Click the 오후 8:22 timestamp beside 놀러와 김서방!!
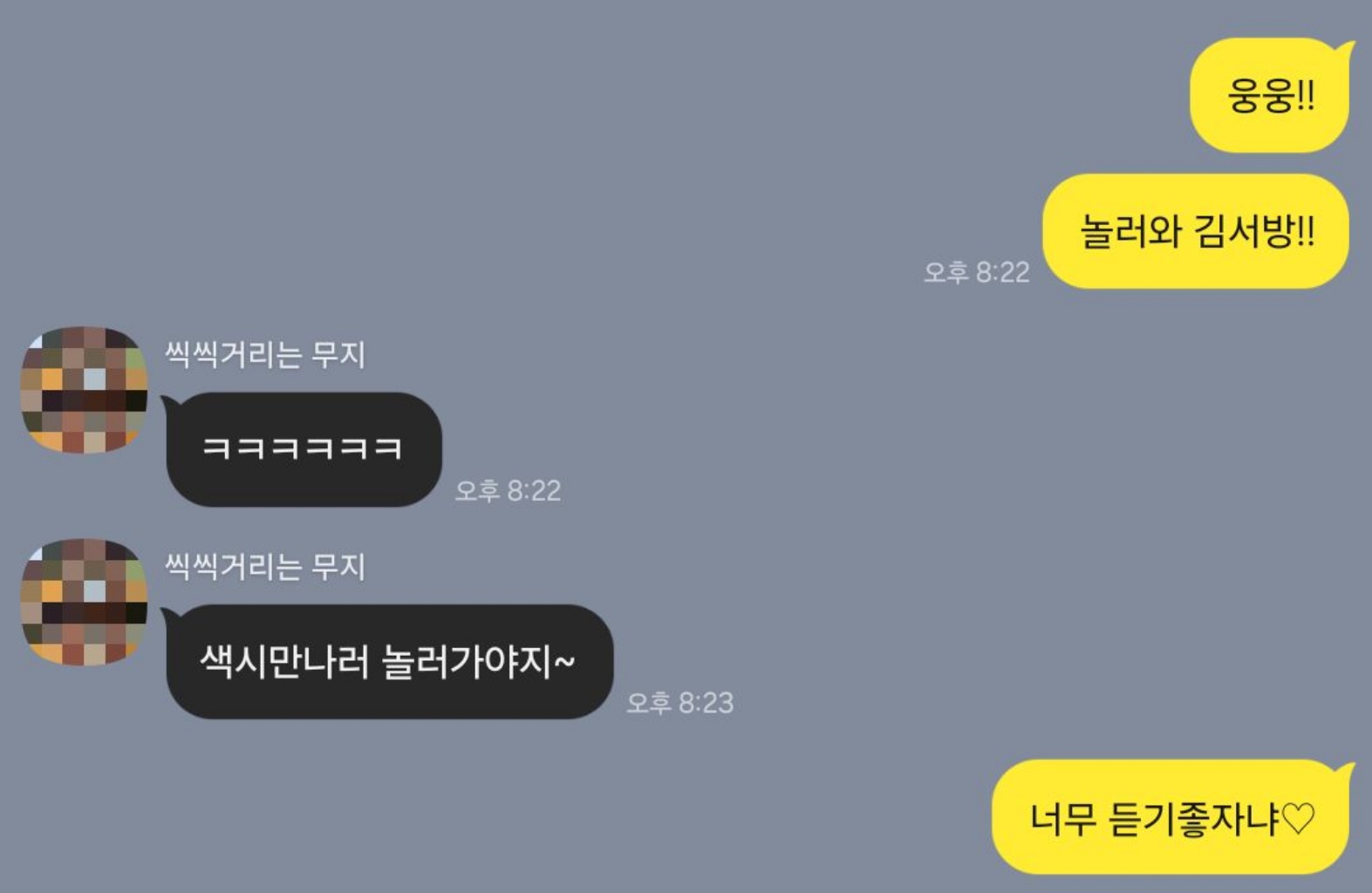This screenshot has height=893, width=1372. [976, 272]
